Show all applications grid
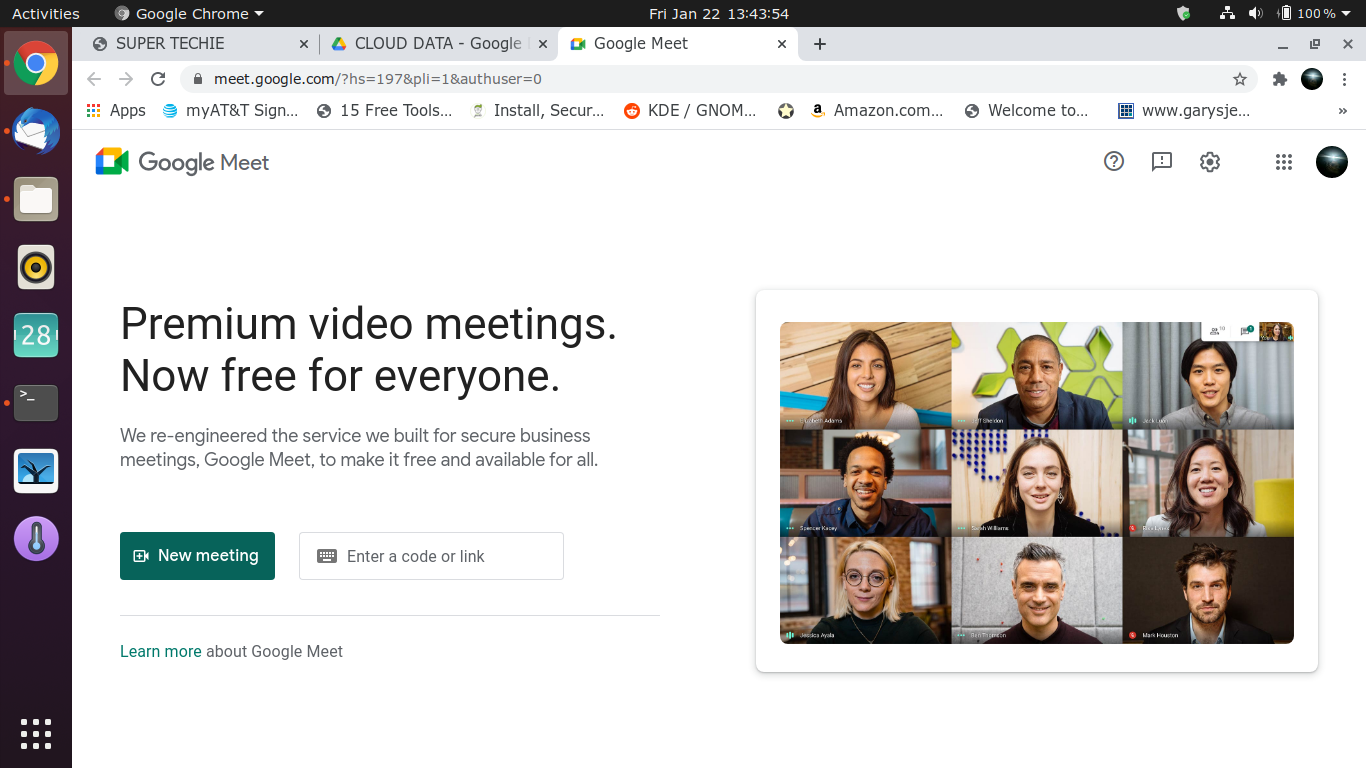 [x=36, y=733]
